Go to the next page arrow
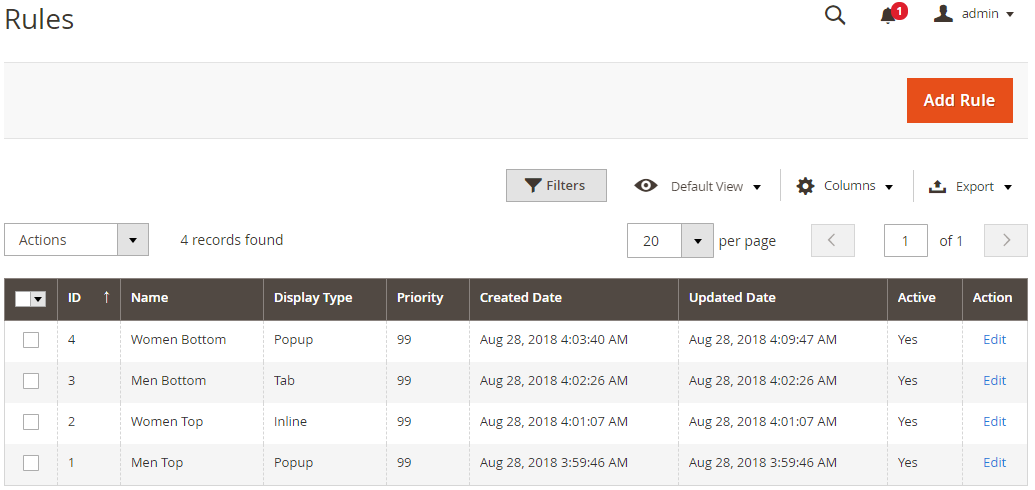The image size is (1035, 490). click(1006, 240)
